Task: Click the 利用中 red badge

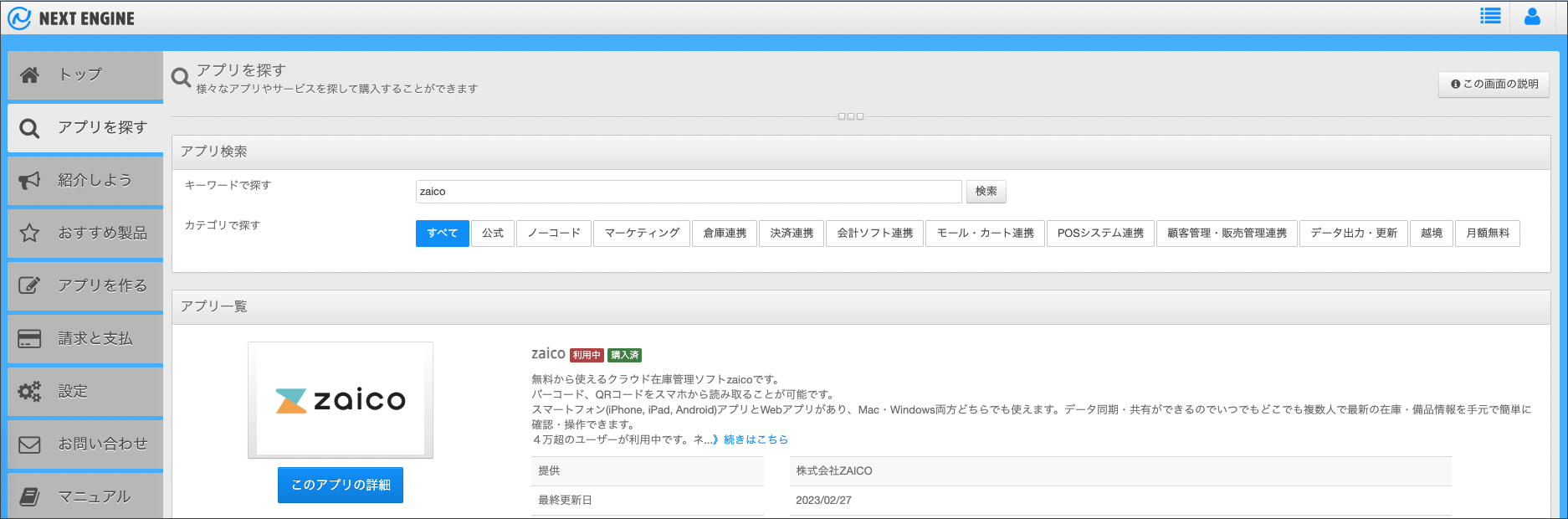Action: [587, 355]
